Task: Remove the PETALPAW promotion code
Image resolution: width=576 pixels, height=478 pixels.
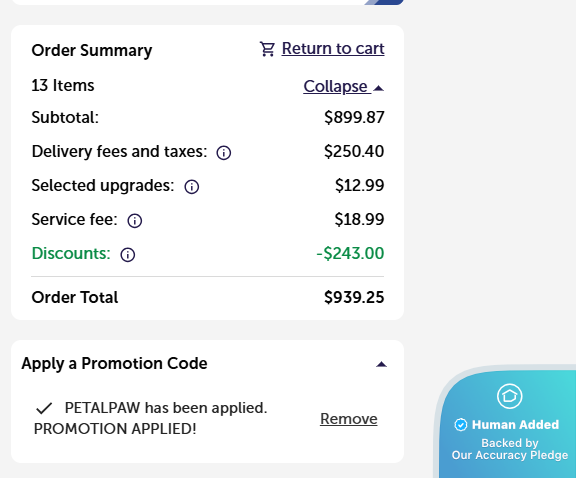Action: pyautogui.click(x=349, y=418)
